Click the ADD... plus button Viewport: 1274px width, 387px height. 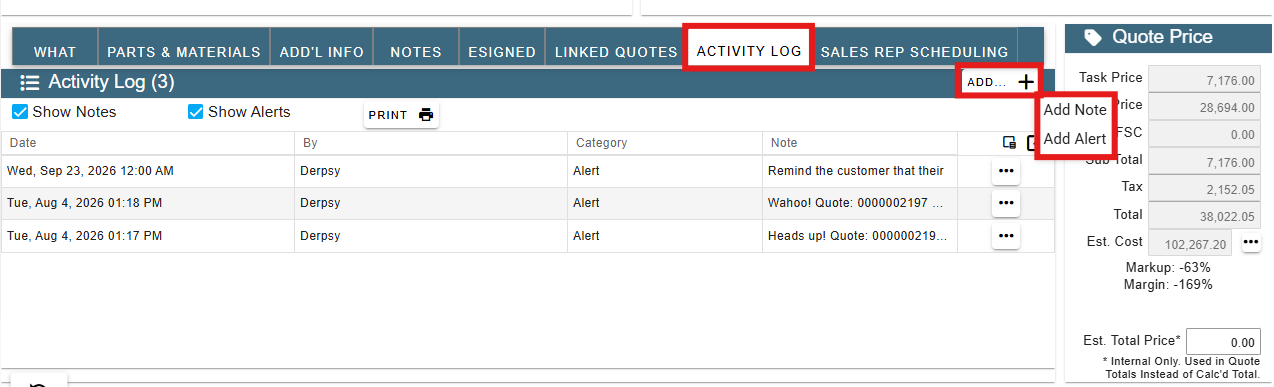[x=1000, y=82]
